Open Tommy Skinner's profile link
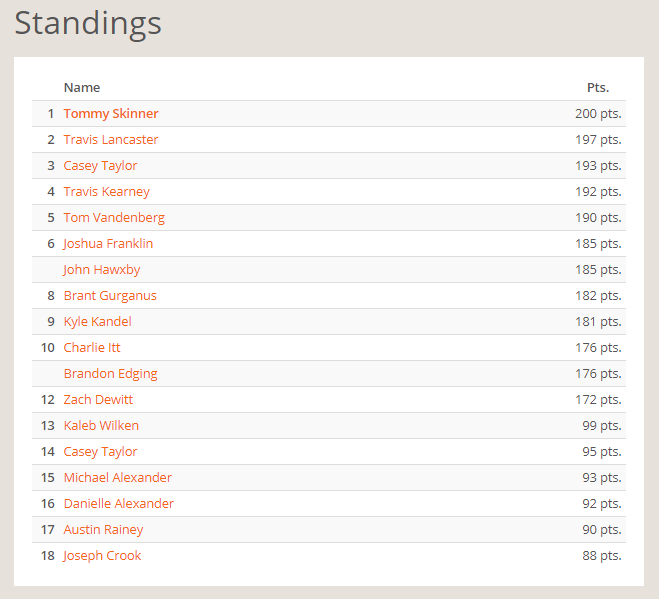Screen dimensions: 659x599 [x=111, y=114]
